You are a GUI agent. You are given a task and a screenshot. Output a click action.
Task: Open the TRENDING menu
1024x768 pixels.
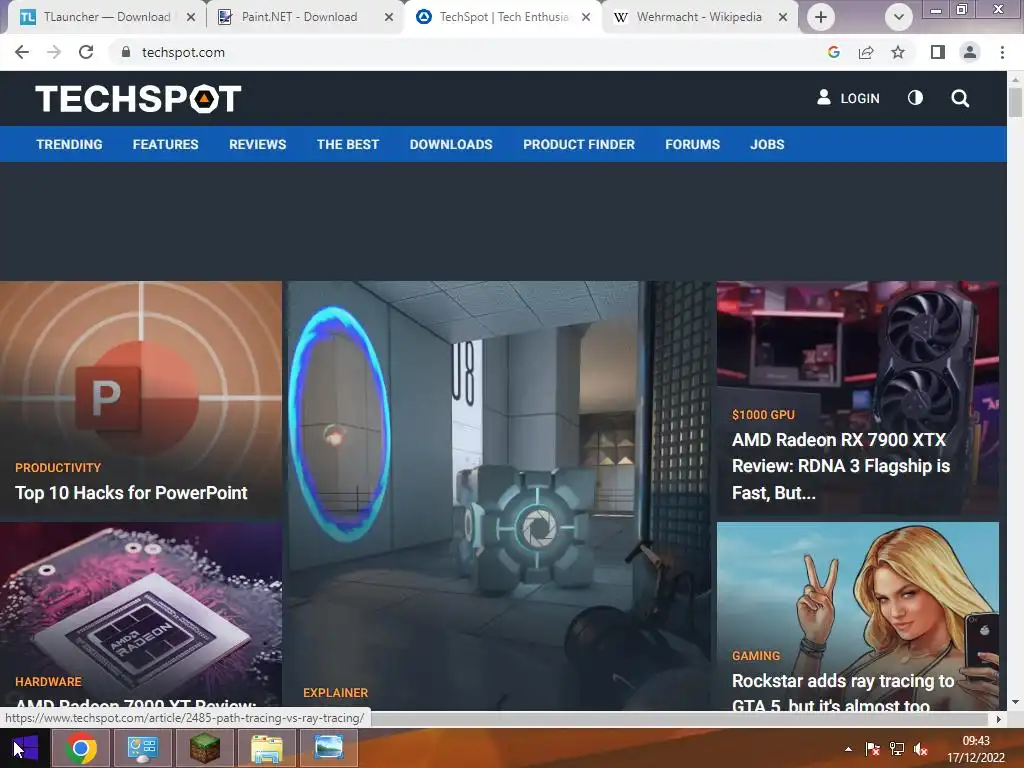[x=69, y=144]
